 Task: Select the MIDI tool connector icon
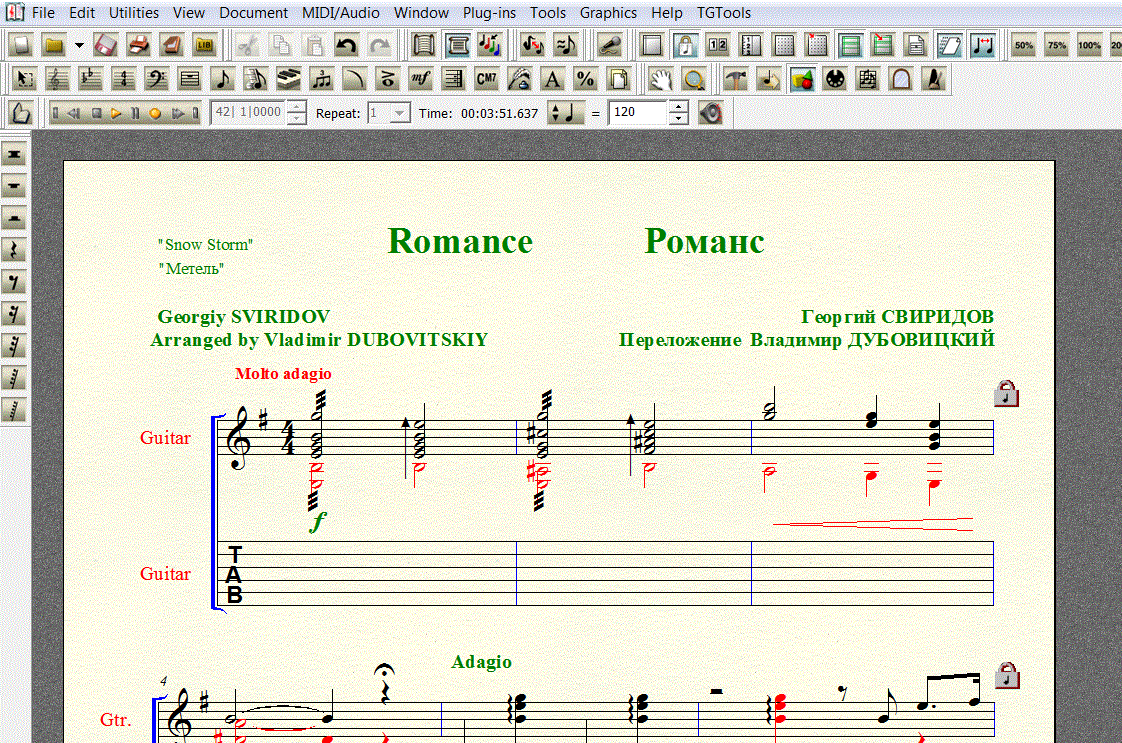click(835, 79)
